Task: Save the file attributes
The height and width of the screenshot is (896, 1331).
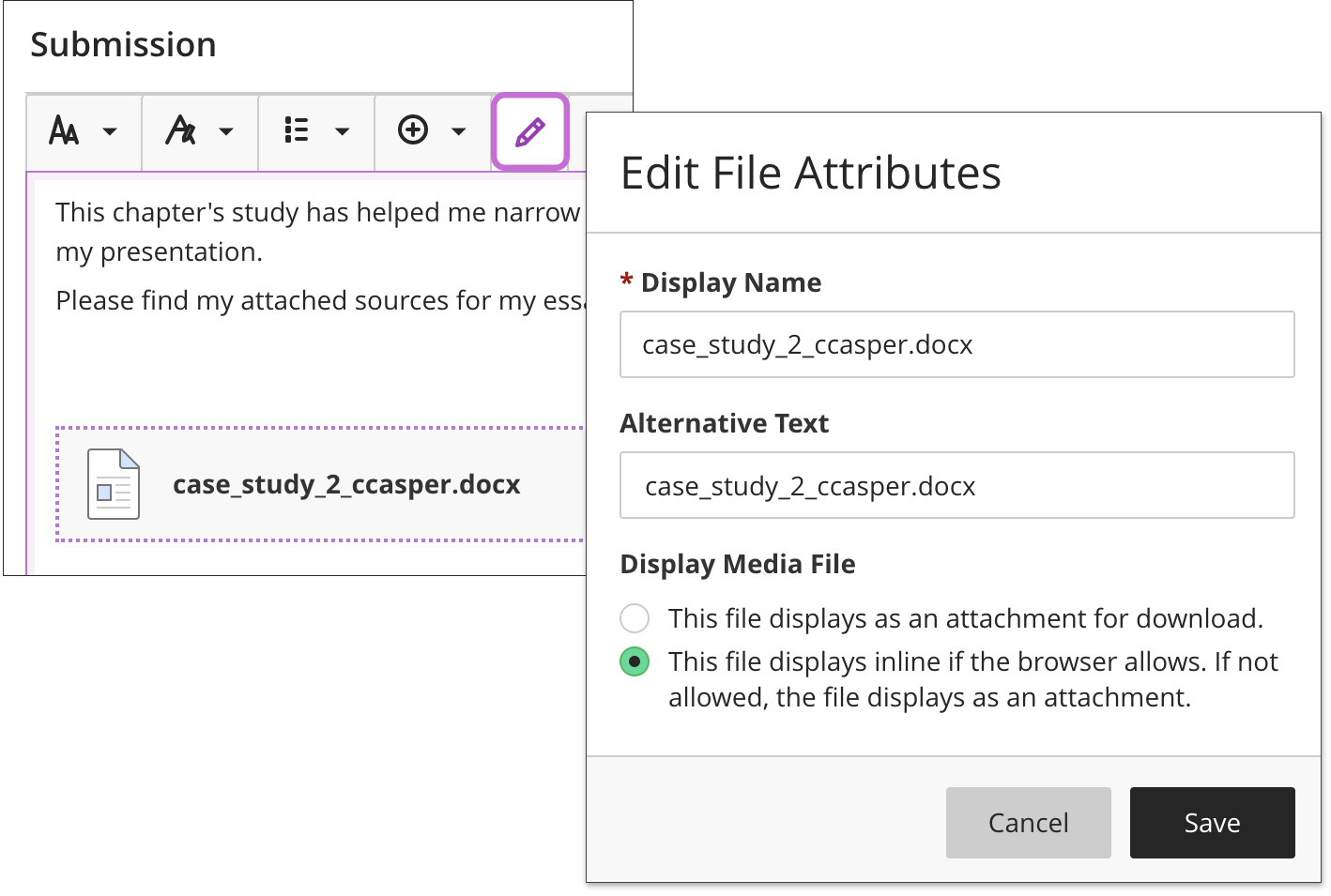Action: coord(1212,823)
